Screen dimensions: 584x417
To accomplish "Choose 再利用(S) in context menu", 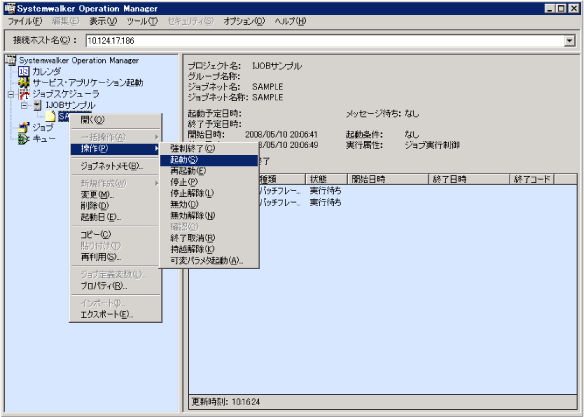I will pos(116,257).
